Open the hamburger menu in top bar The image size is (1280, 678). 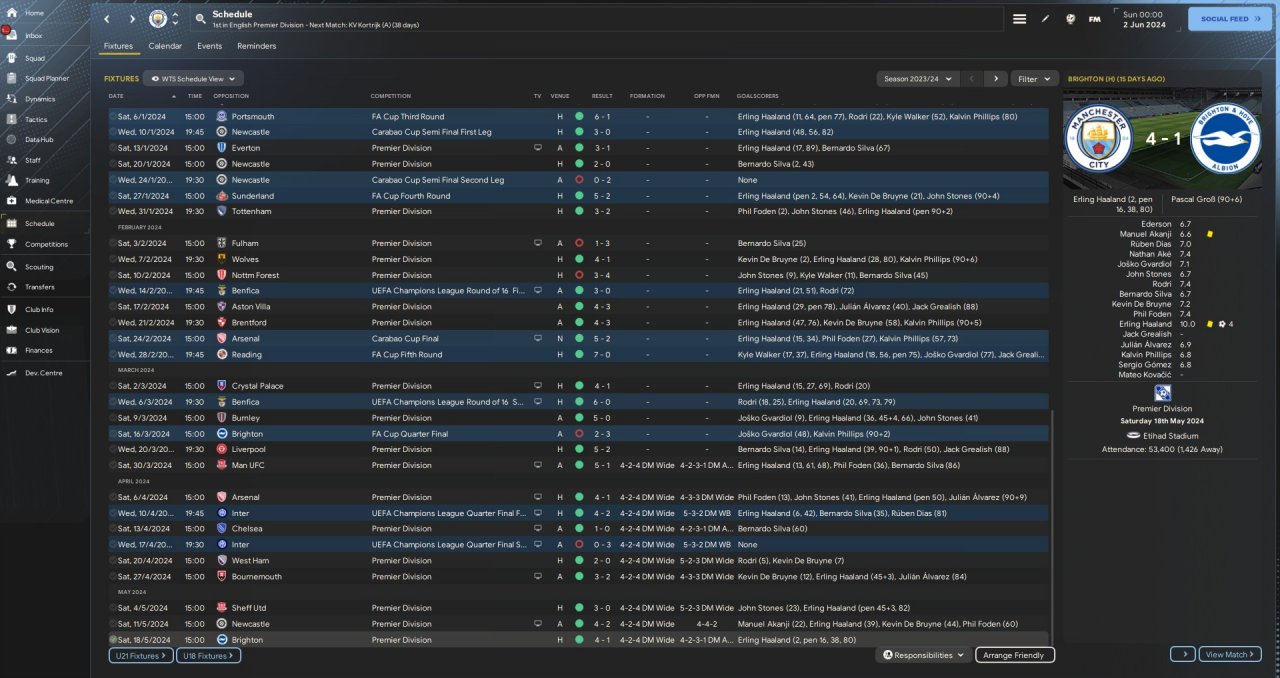(1019, 19)
